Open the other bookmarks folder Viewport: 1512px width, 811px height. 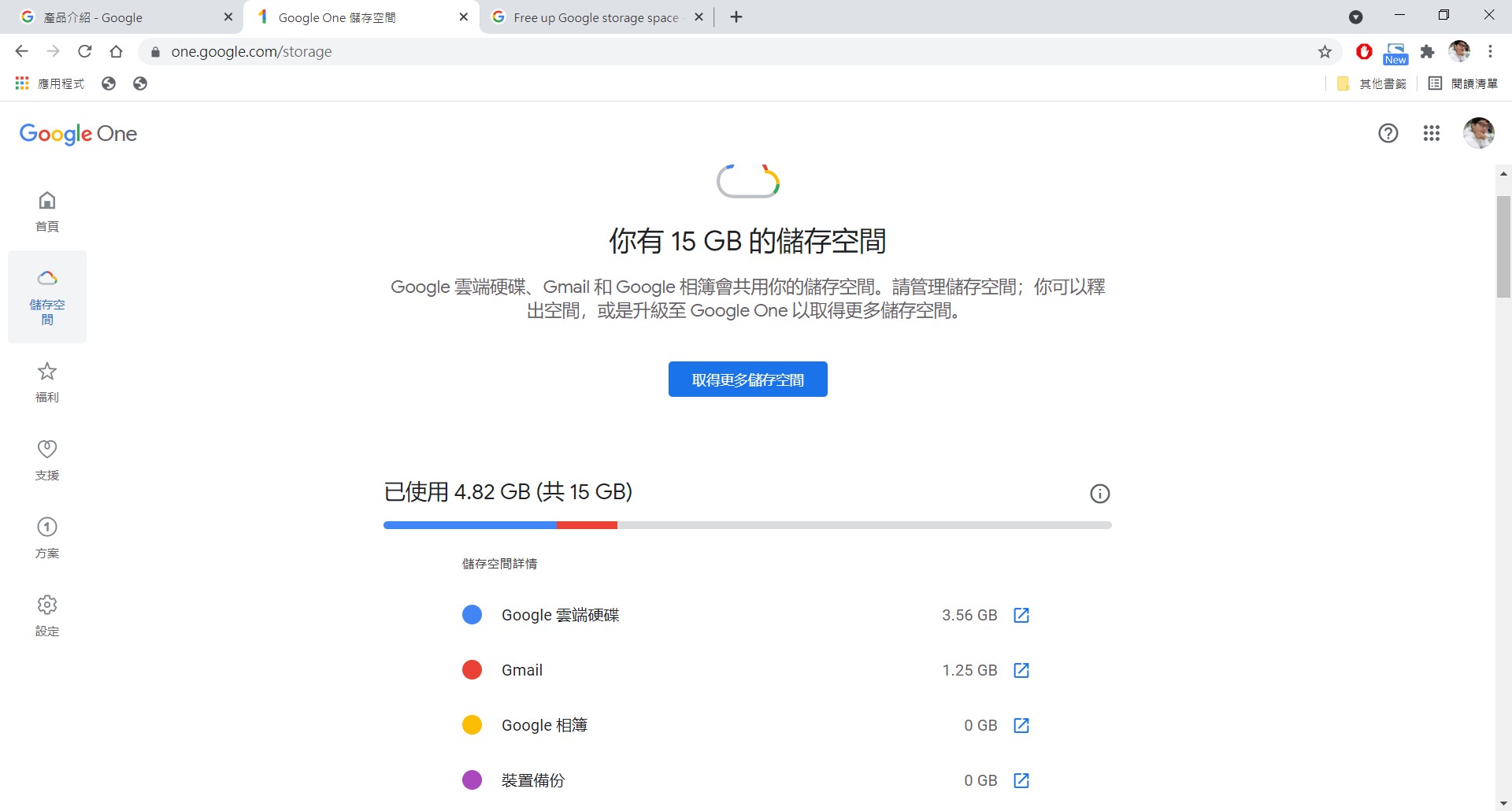(x=1372, y=83)
